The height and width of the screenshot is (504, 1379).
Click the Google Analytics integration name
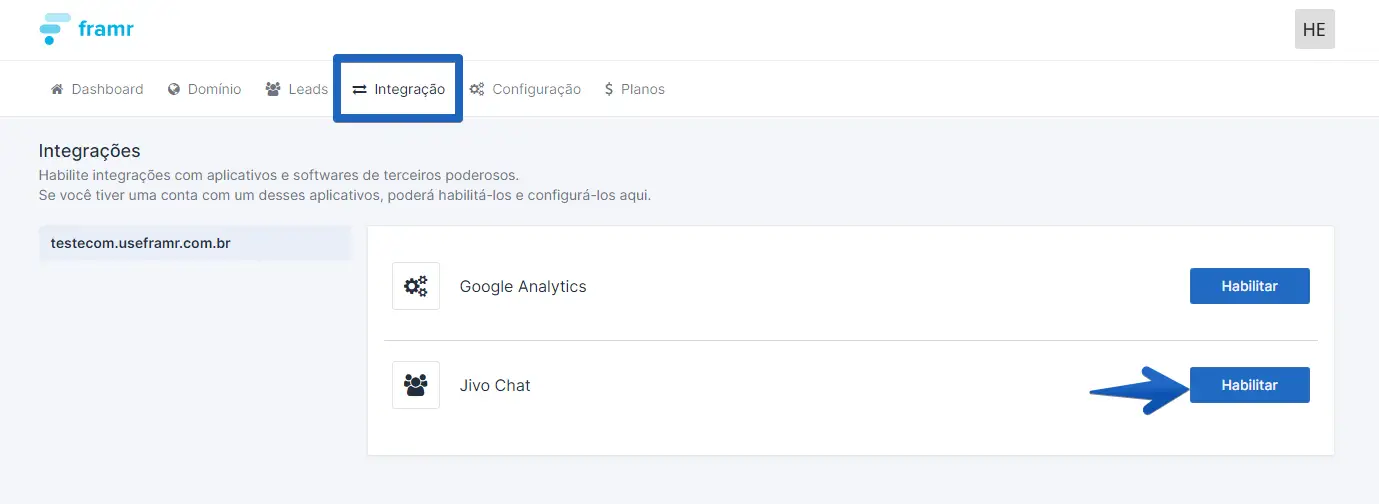pos(523,286)
